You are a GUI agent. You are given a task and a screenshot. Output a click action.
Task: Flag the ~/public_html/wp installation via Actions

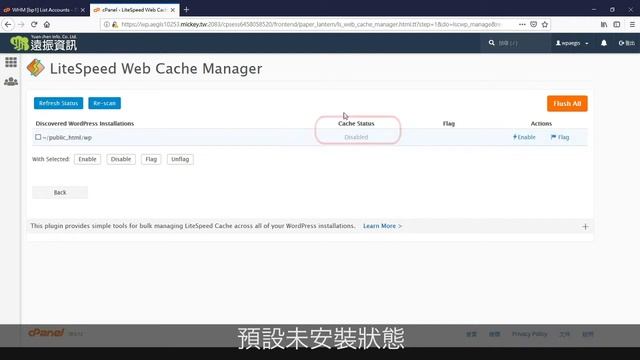(560, 137)
